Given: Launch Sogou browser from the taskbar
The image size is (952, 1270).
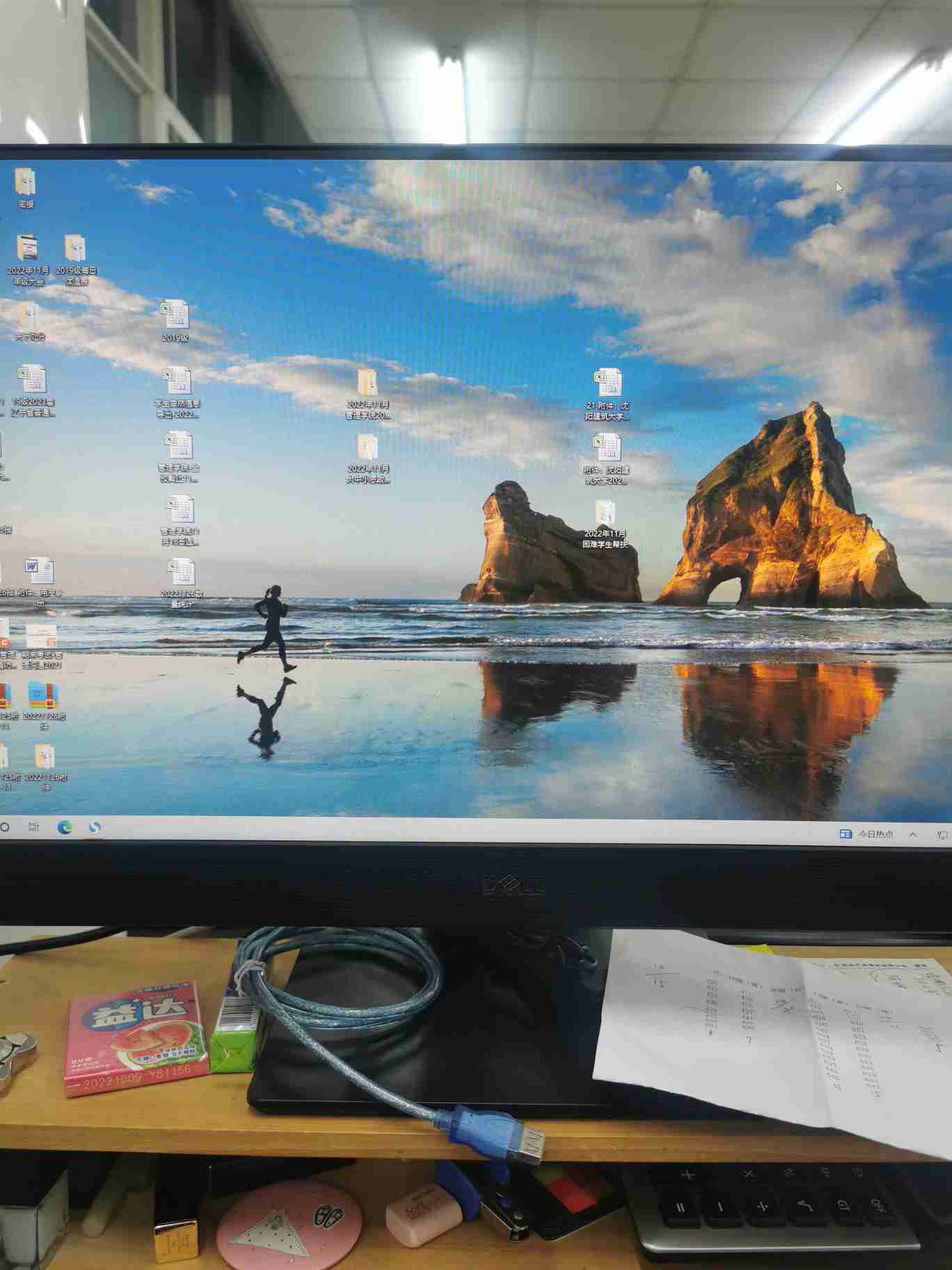Looking at the screenshot, I should click(x=95, y=826).
